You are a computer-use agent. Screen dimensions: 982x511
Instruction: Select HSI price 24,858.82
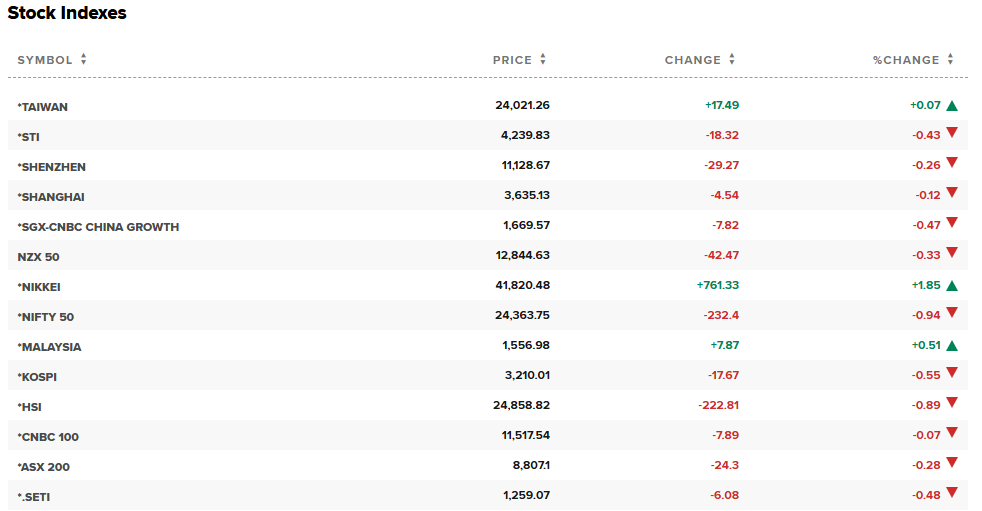tap(521, 406)
